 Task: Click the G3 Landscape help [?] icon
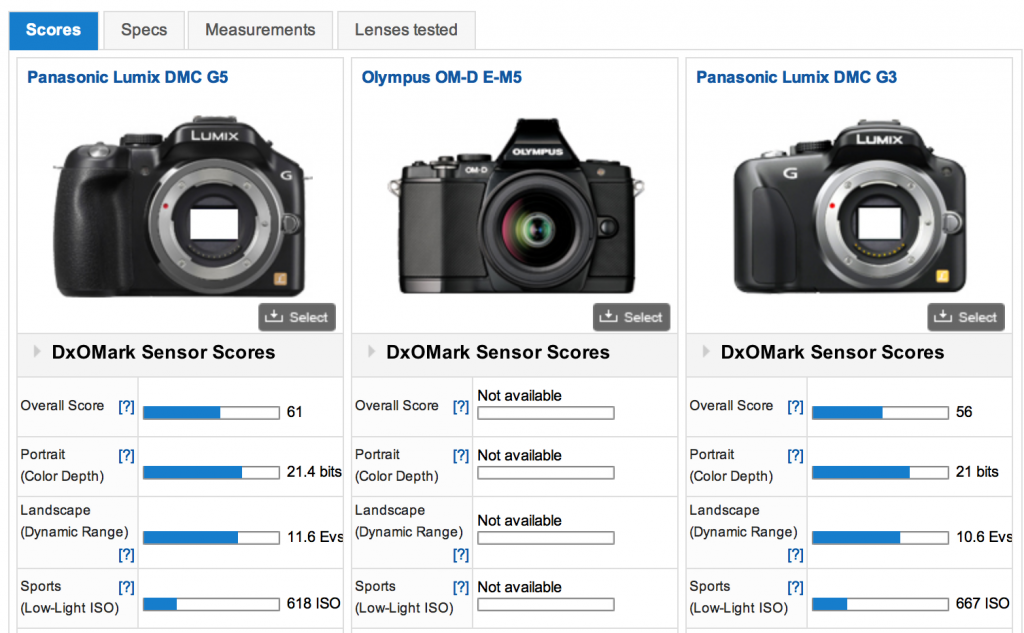(795, 554)
